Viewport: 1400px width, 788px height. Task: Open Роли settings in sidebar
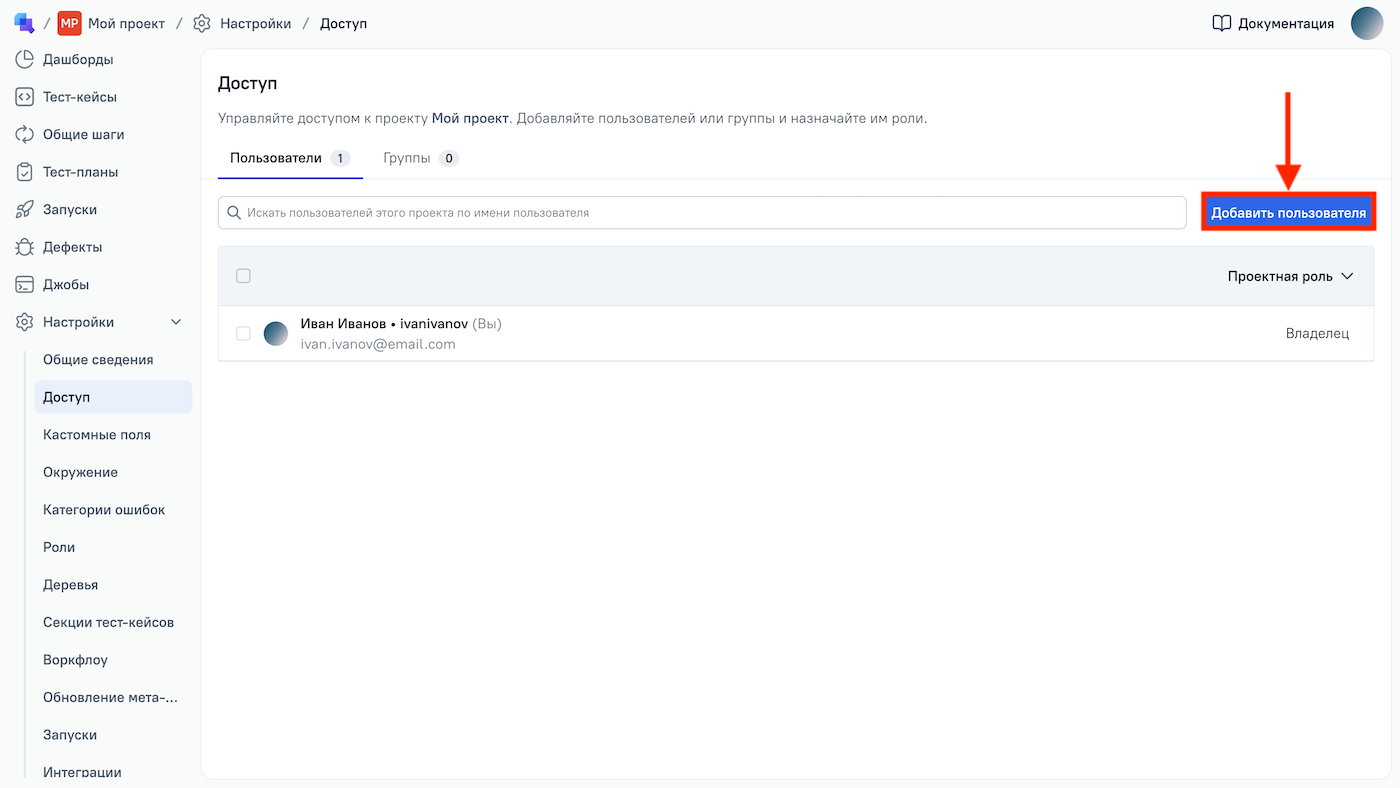59,547
